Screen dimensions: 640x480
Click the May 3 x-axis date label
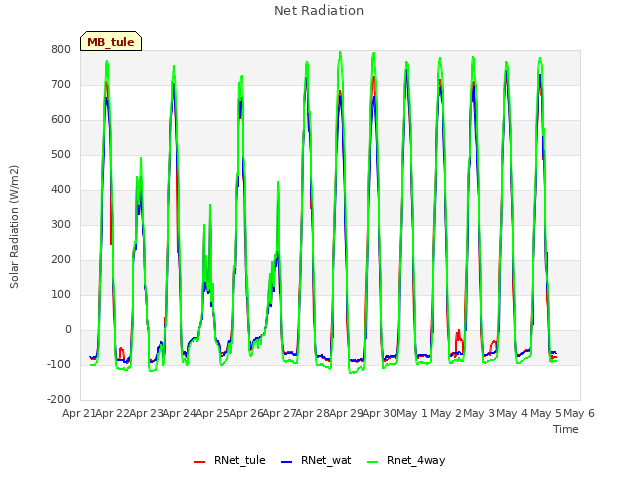pos(479,413)
